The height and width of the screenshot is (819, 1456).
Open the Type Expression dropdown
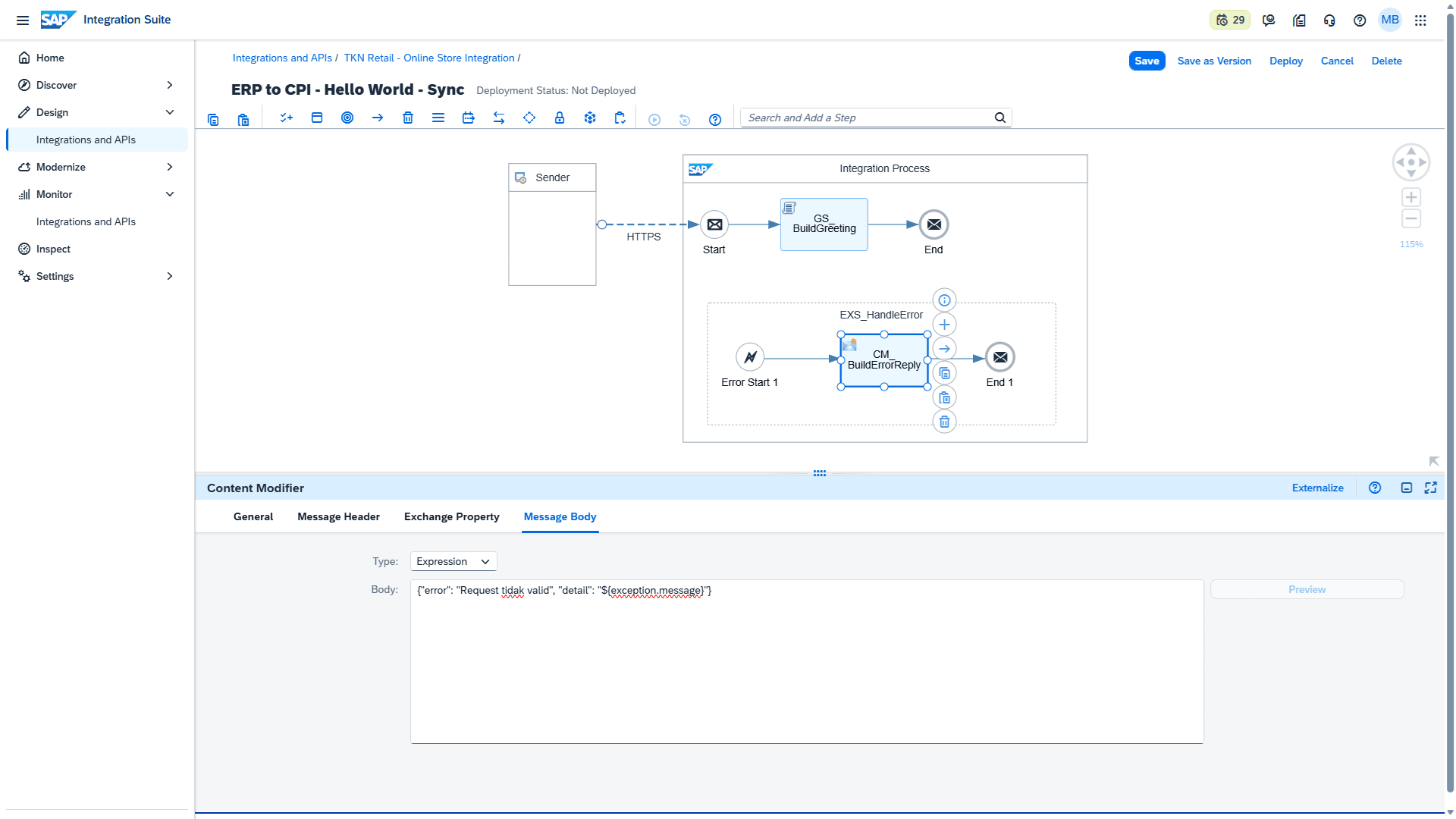[x=453, y=561]
